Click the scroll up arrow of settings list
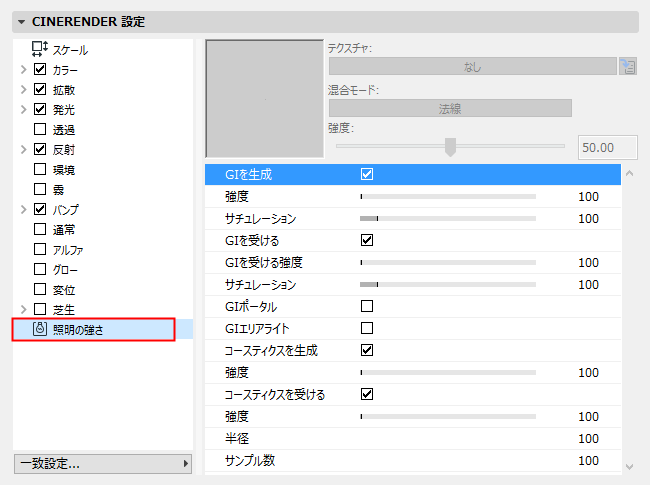 point(630,173)
